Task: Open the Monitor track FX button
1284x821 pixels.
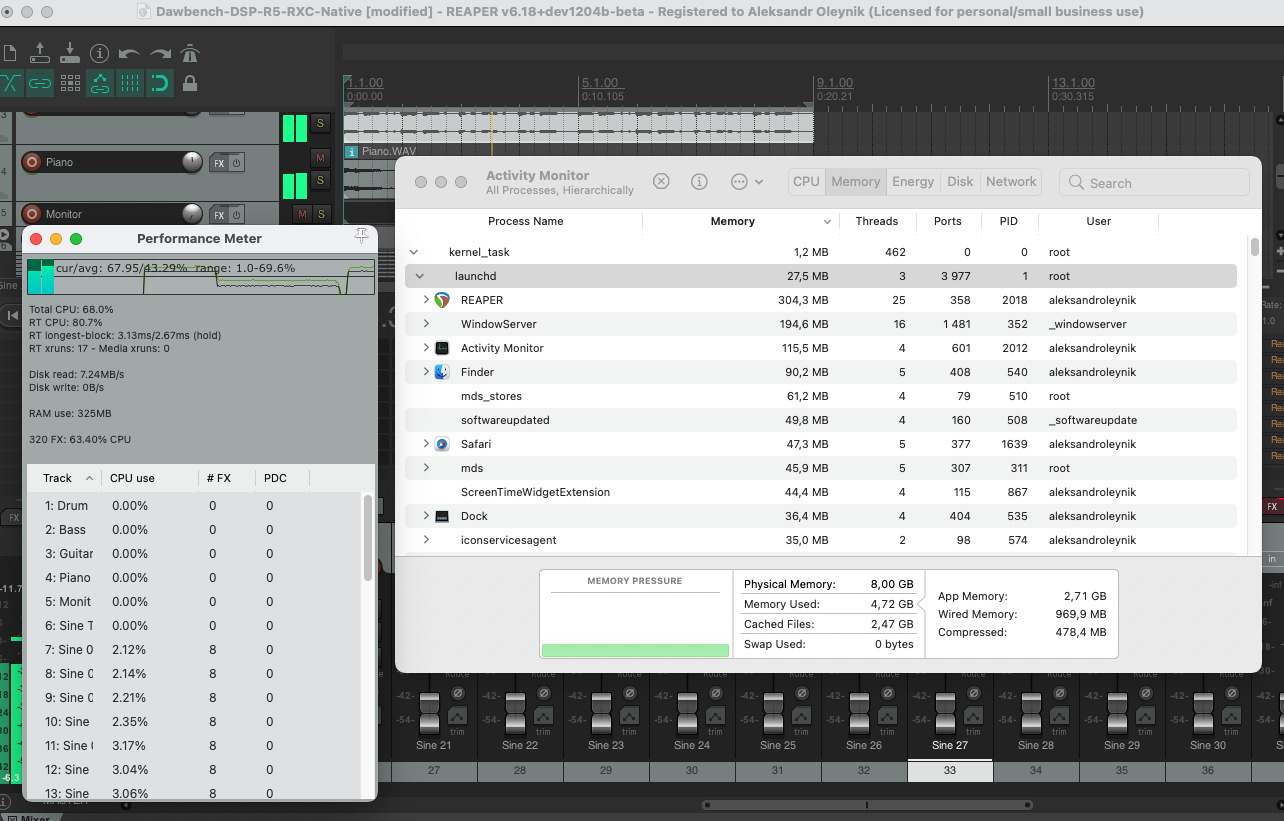Action: [x=219, y=214]
